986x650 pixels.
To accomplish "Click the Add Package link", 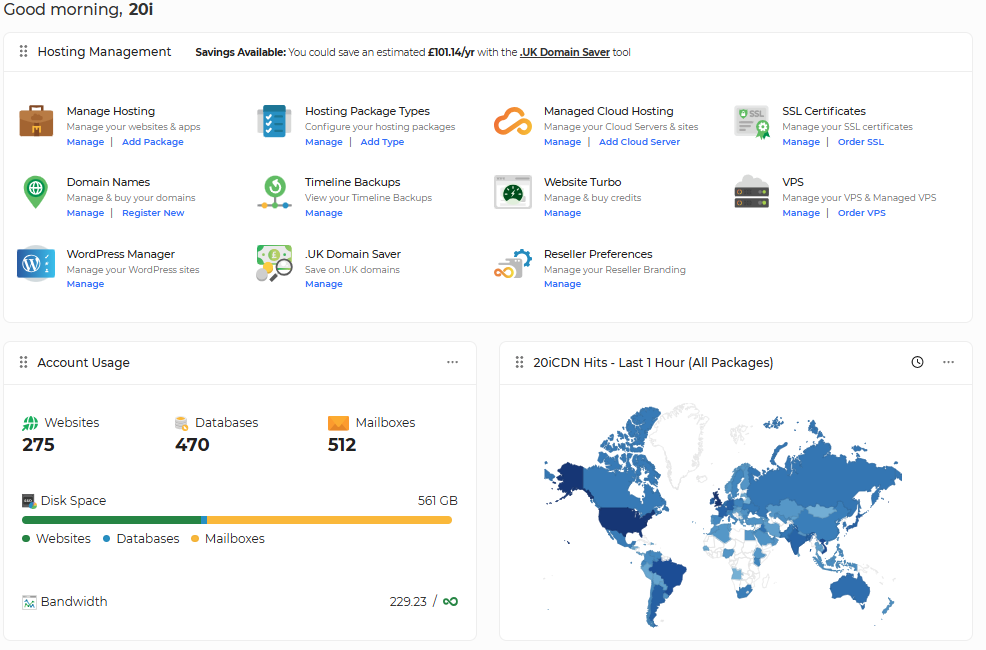I will [152, 142].
